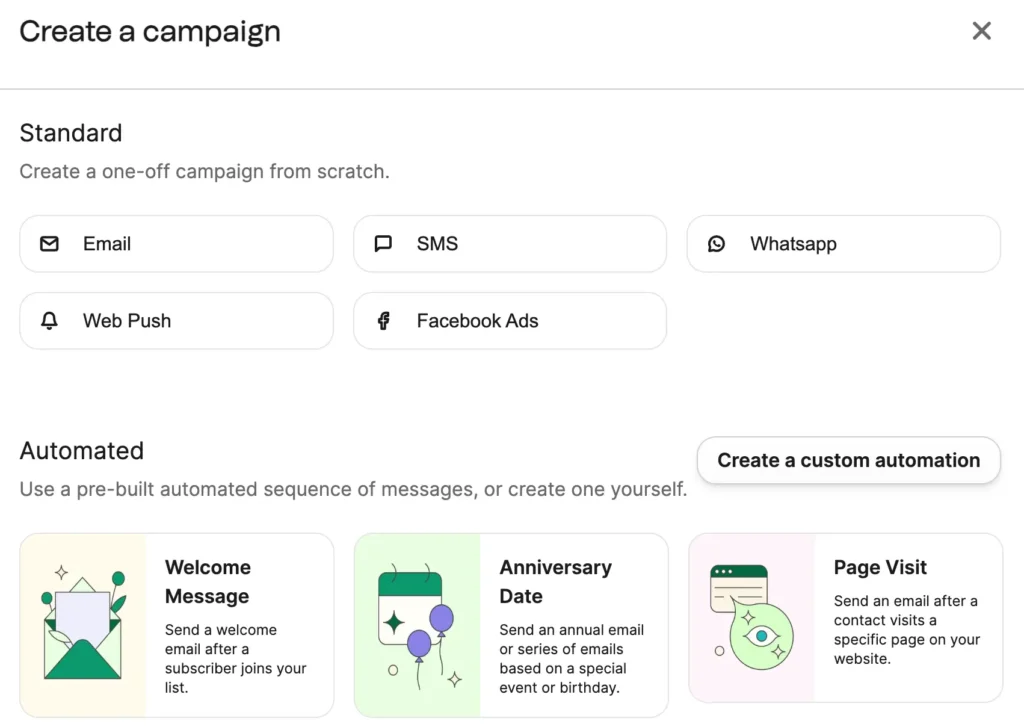This screenshot has height=727, width=1024.
Task: Open the Page Visit automation title
Action: (x=880, y=567)
